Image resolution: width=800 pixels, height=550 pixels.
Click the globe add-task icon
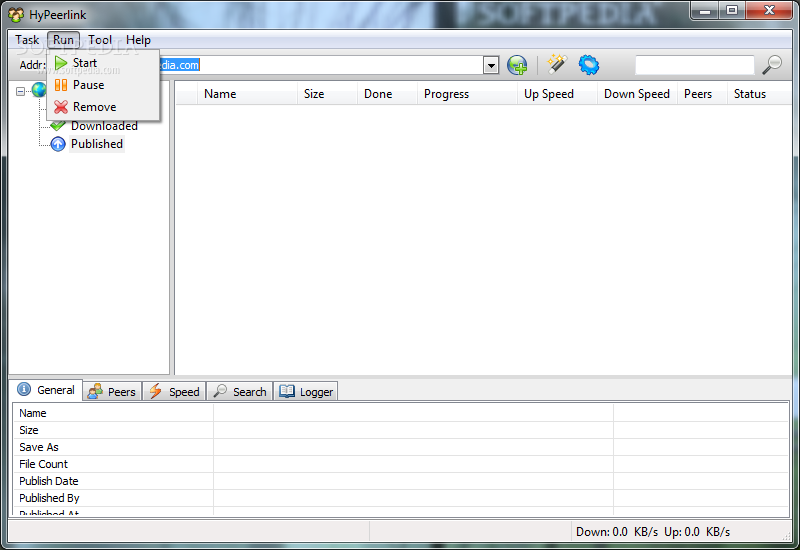tap(517, 65)
